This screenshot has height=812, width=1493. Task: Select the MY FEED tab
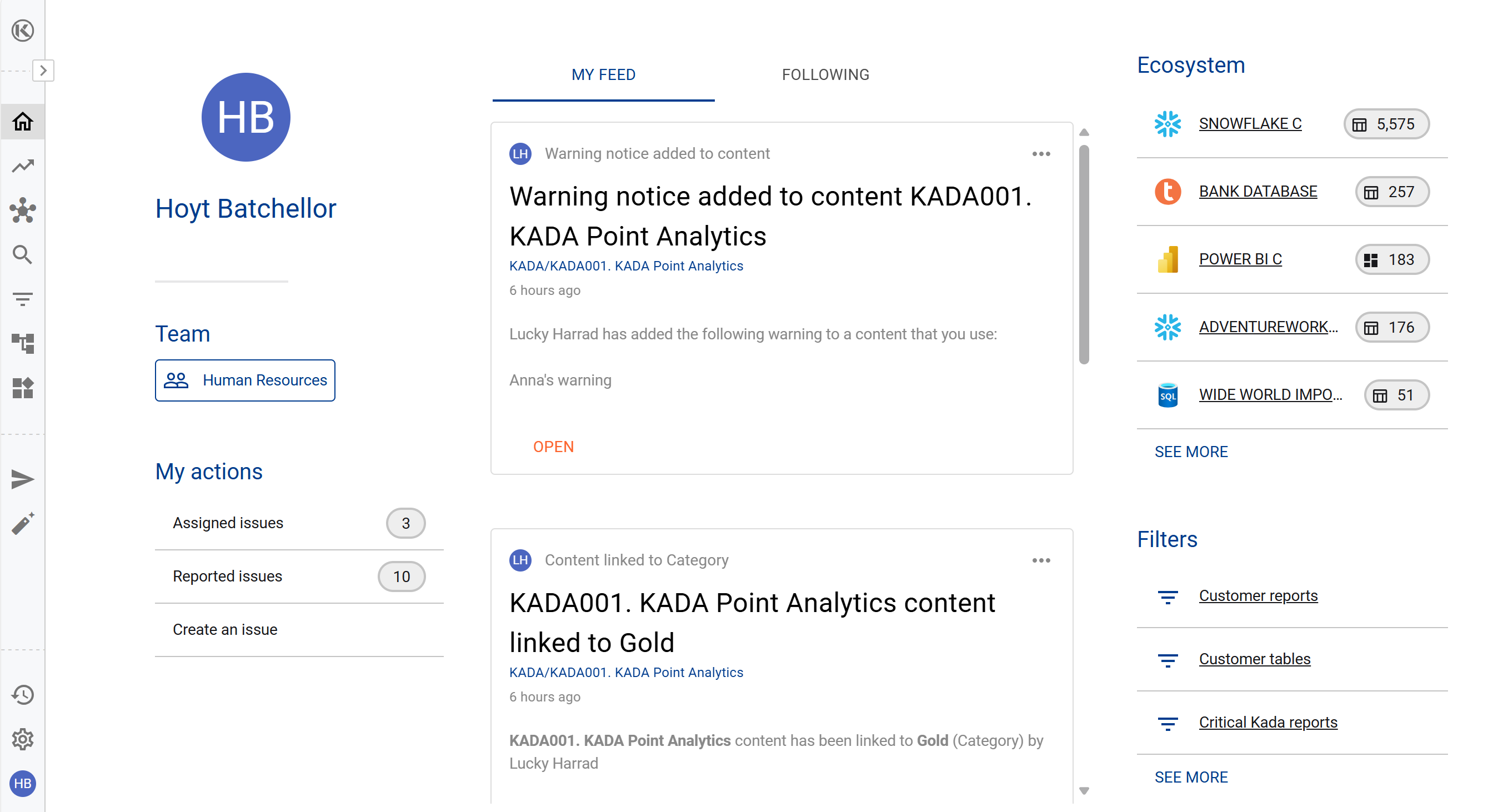pos(603,75)
